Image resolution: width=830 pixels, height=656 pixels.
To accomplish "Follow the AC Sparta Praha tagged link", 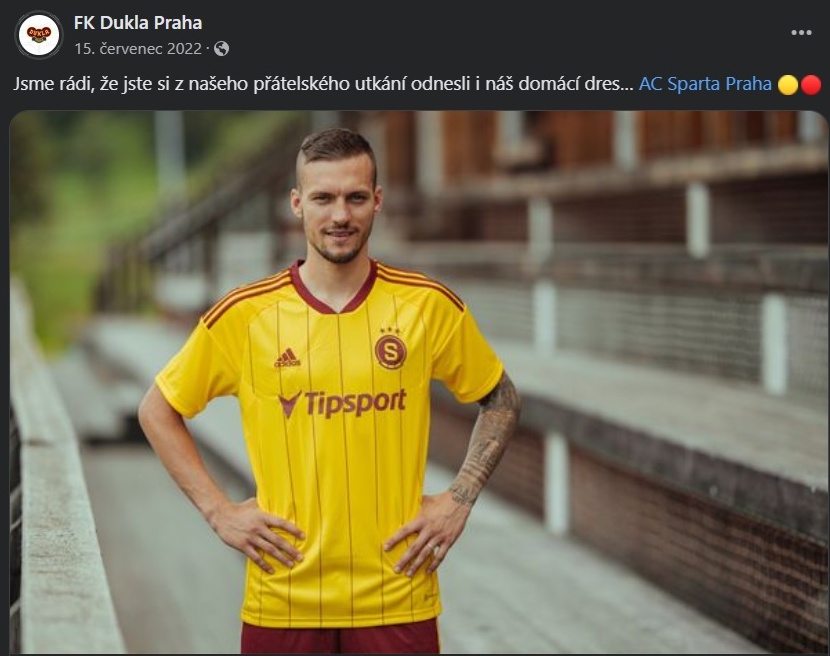I will coord(705,84).
